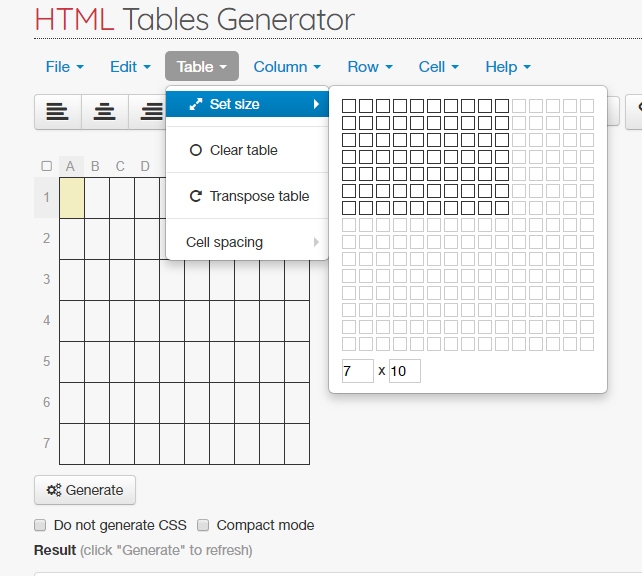Open the Column dropdown menu
The width and height of the screenshot is (642, 576).
point(287,67)
